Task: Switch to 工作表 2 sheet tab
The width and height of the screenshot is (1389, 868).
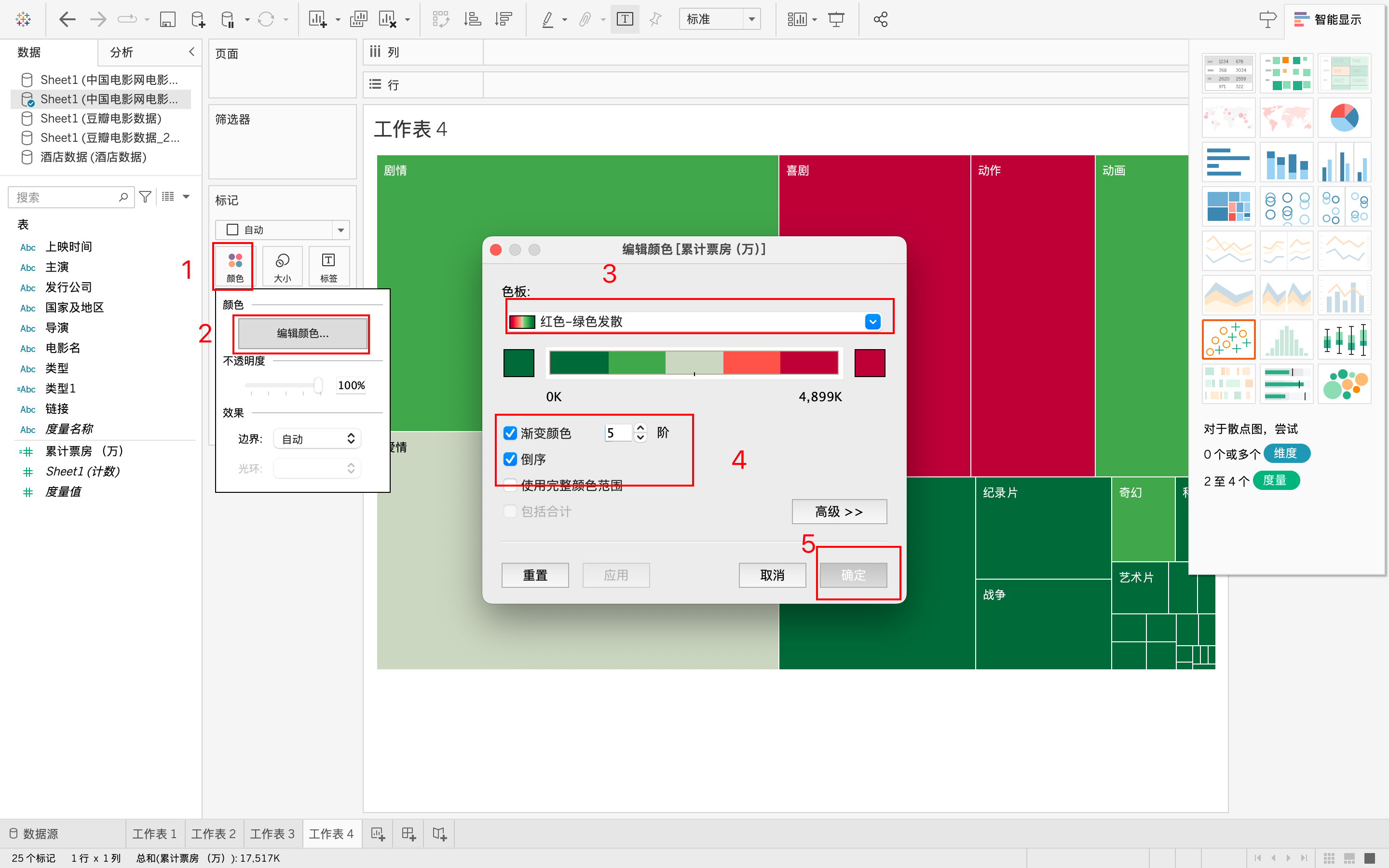Action: coord(214,834)
